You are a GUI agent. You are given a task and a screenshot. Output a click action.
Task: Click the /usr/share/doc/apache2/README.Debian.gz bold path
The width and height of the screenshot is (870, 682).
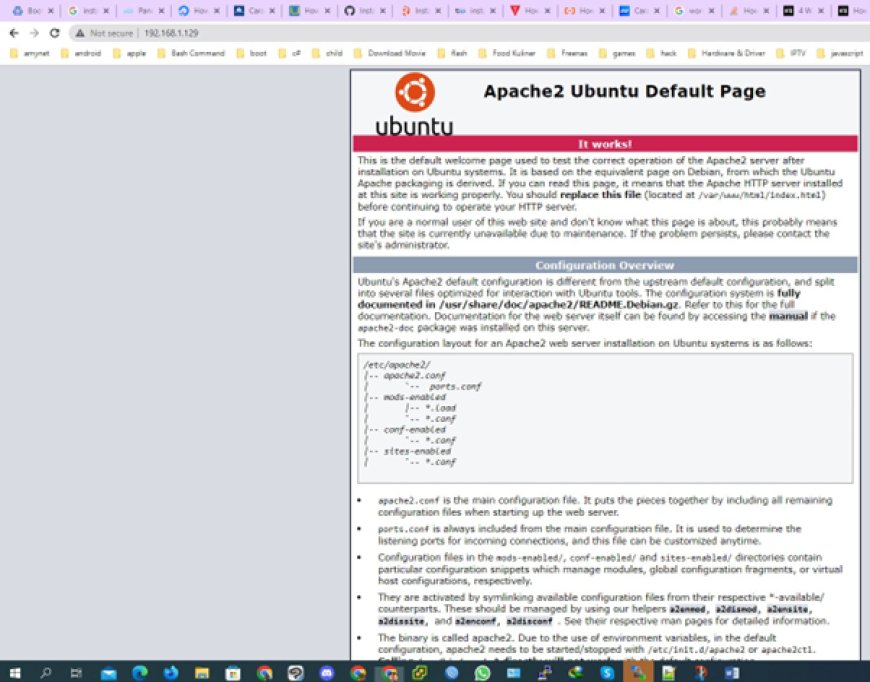pos(558,305)
